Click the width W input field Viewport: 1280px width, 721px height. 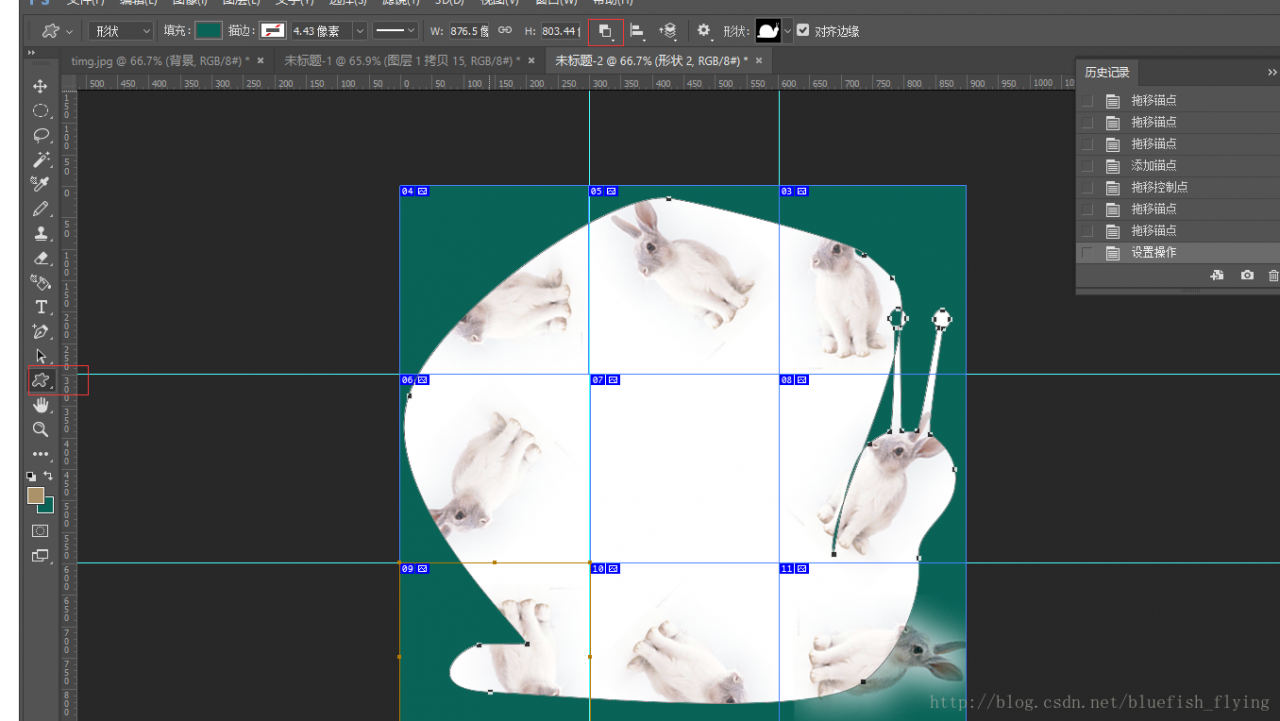[x=468, y=31]
